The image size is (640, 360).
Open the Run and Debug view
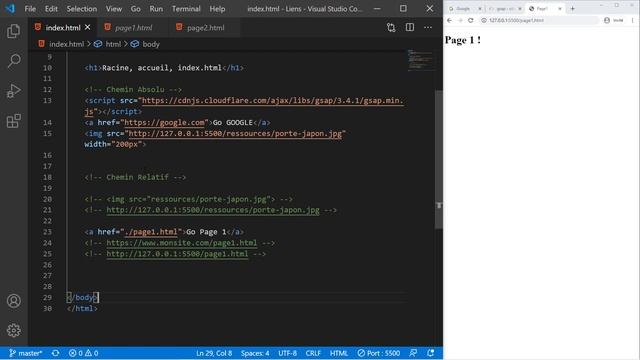click(13, 91)
